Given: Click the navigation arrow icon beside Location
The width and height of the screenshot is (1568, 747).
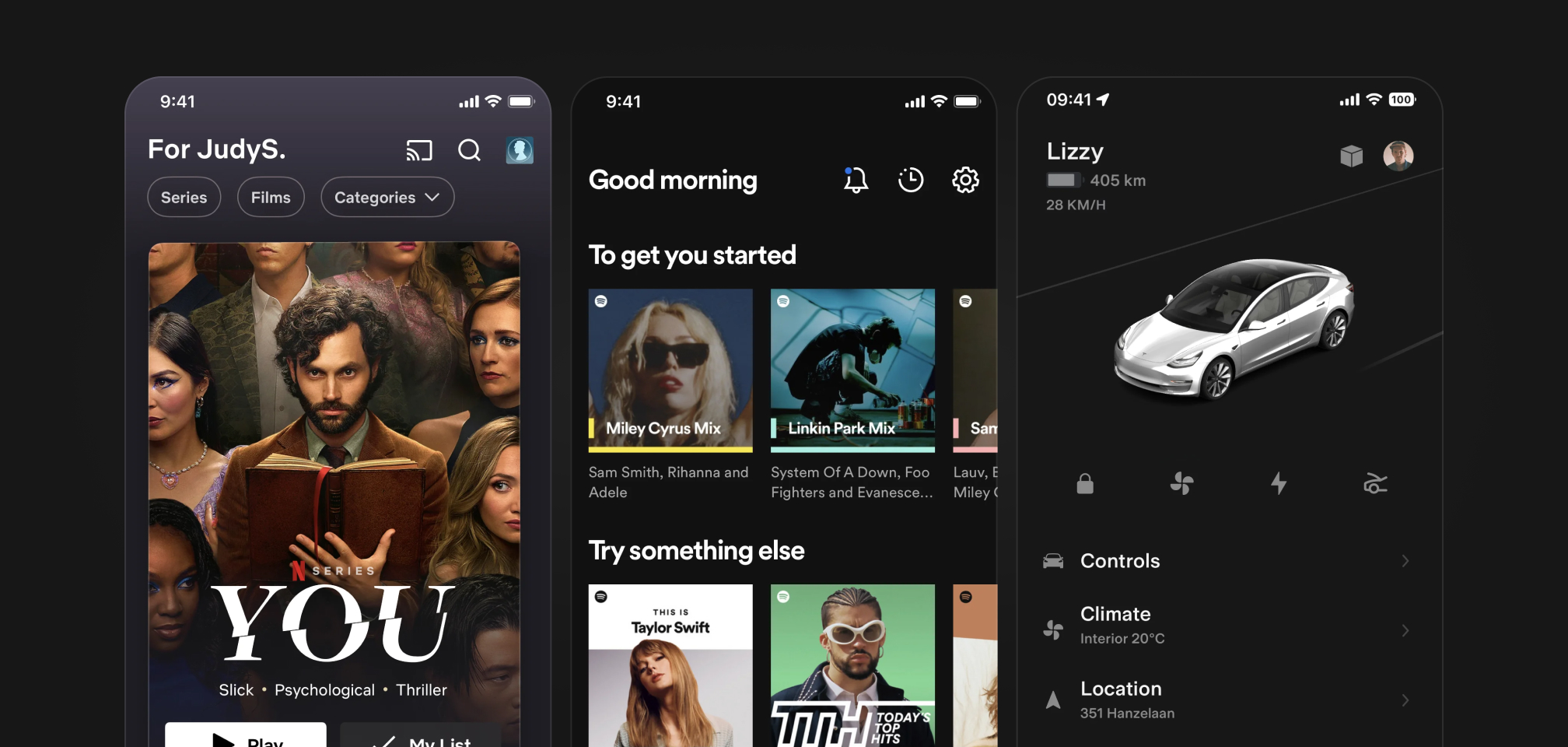Looking at the screenshot, I should tap(1053, 700).
